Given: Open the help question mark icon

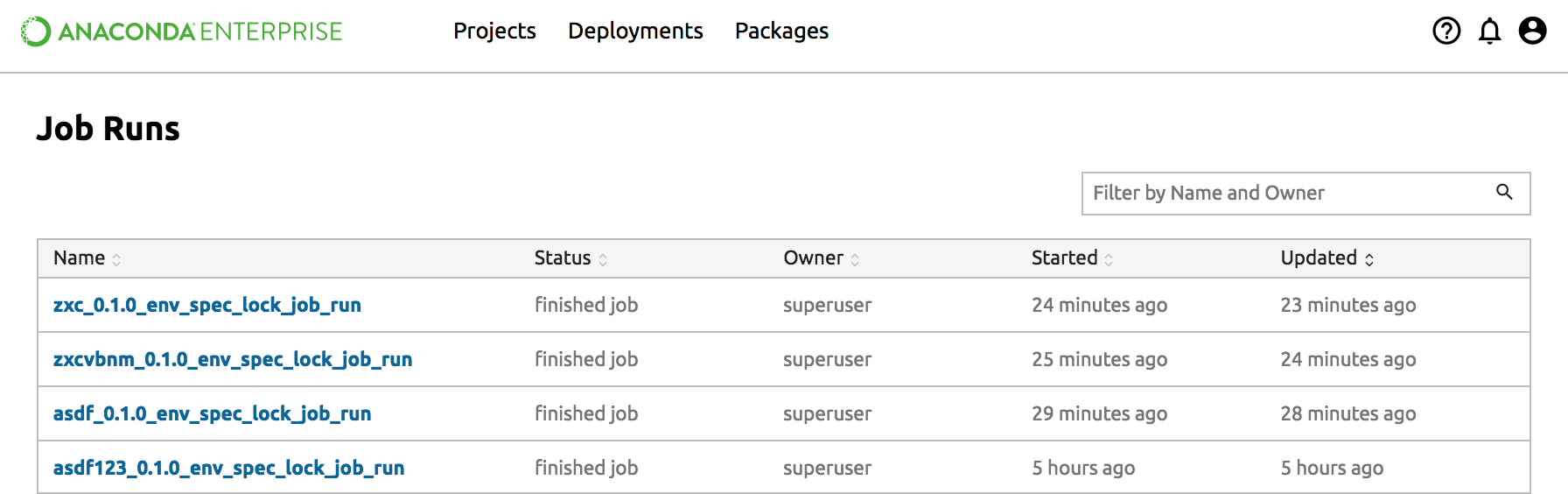Looking at the screenshot, I should [x=1446, y=31].
